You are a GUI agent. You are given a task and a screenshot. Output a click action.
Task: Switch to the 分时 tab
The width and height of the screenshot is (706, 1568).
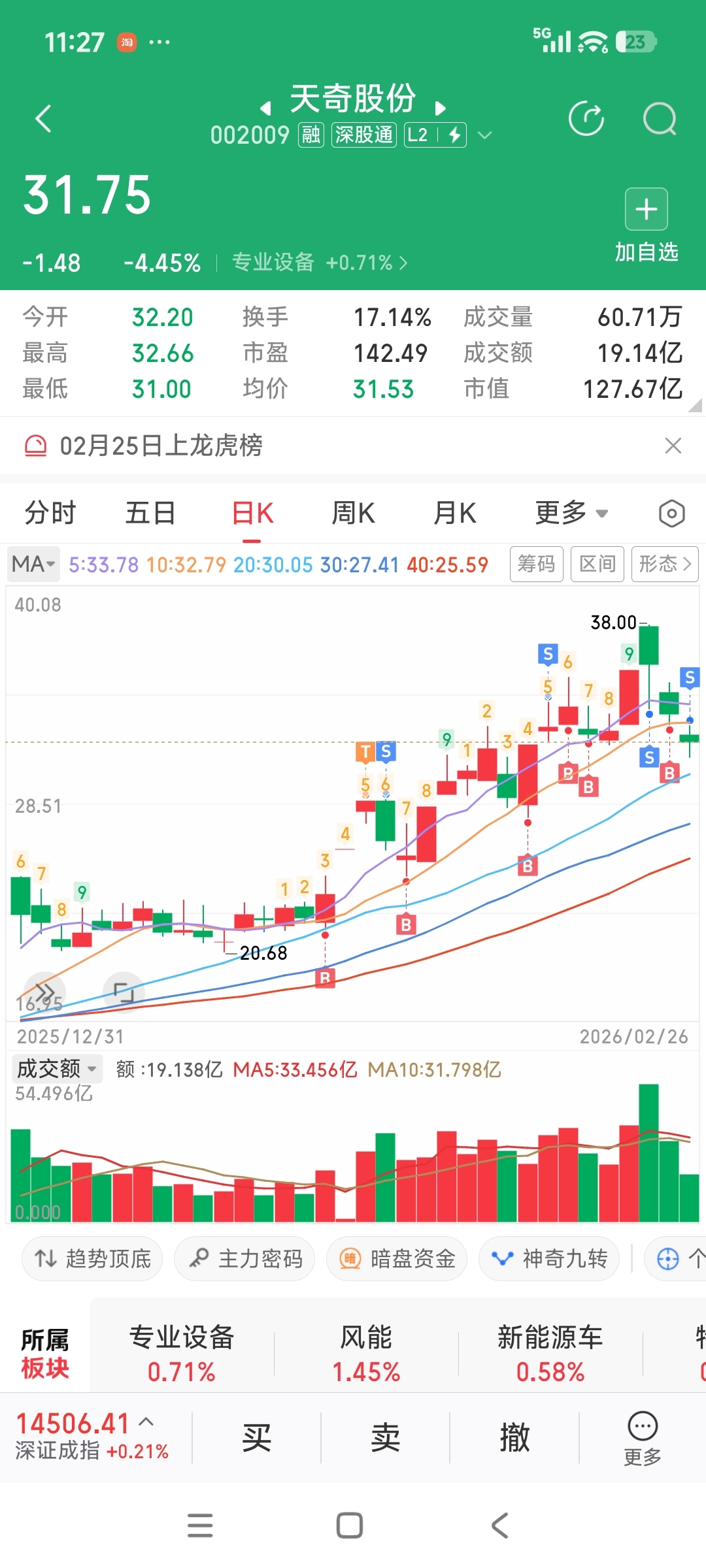[50, 513]
